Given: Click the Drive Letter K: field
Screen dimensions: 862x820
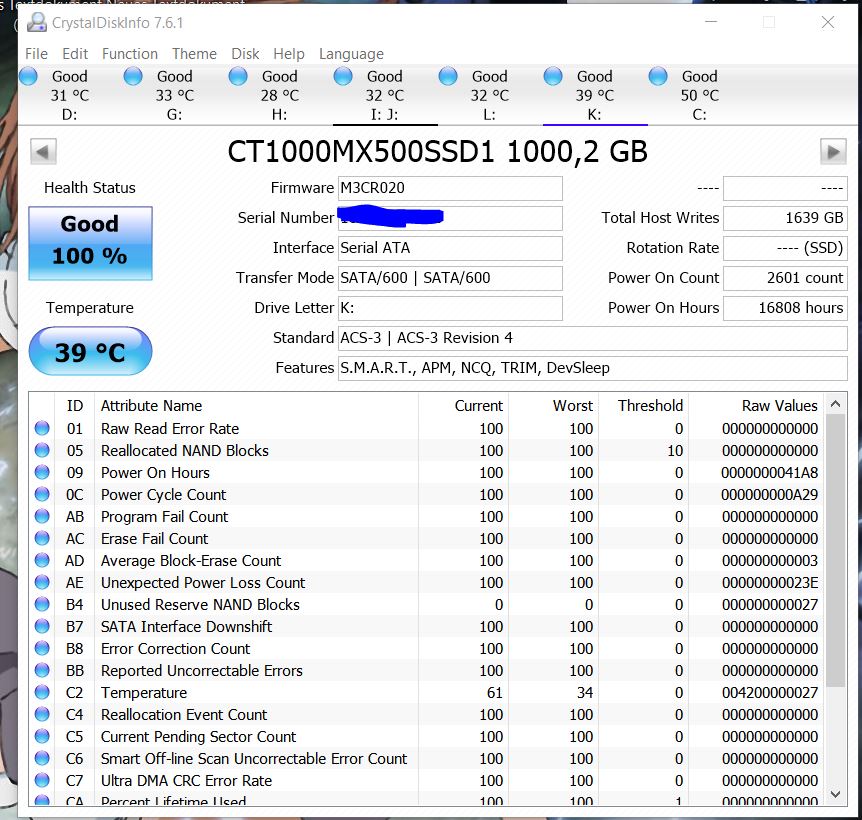Looking at the screenshot, I should (x=450, y=308).
